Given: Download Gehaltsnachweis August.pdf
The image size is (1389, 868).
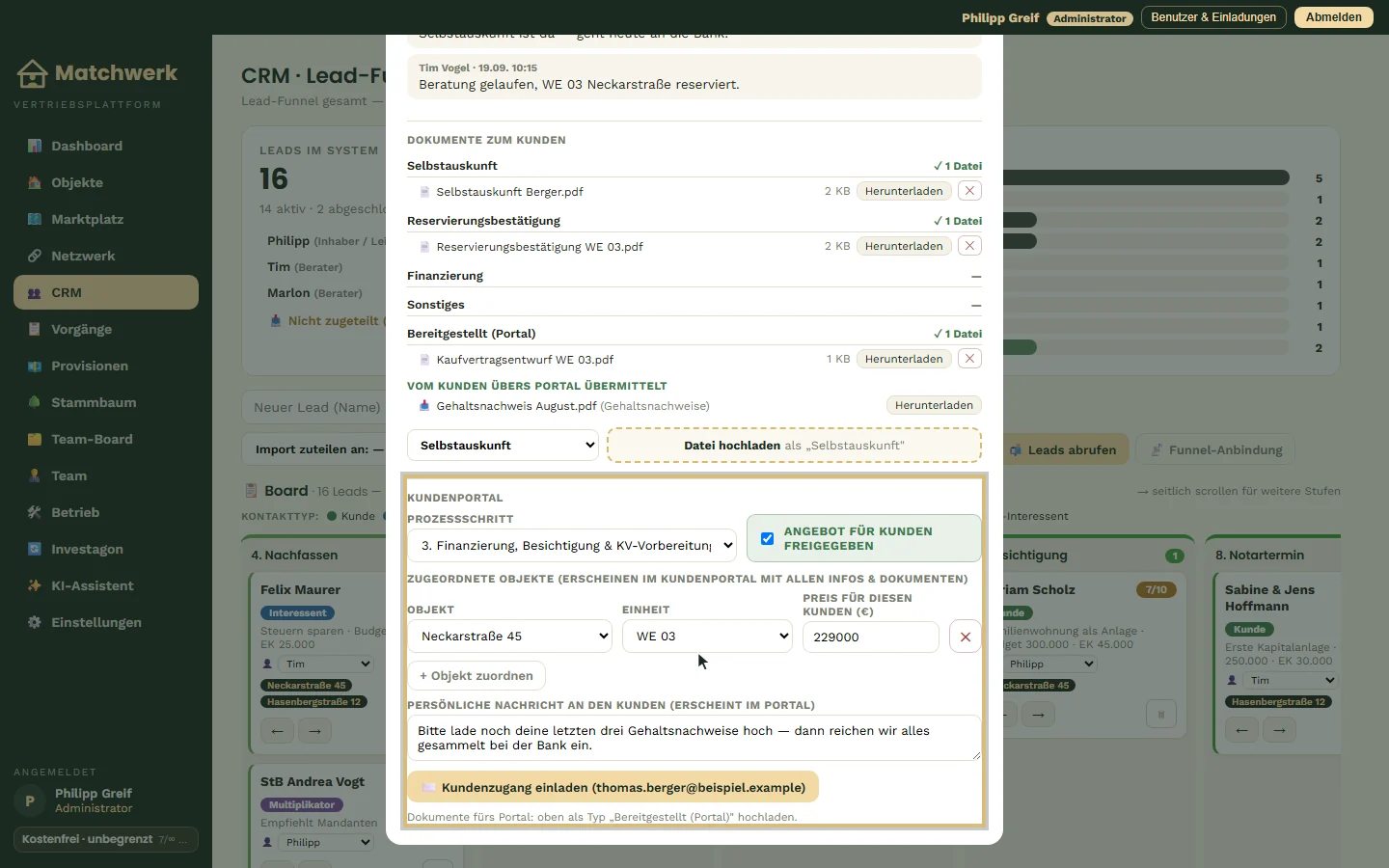Looking at the screenshot, I should pyautogui.click(x=934, y=405).
